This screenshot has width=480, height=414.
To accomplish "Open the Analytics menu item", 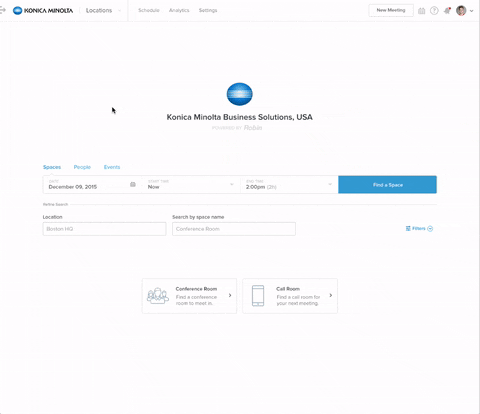I will point(179,10).
